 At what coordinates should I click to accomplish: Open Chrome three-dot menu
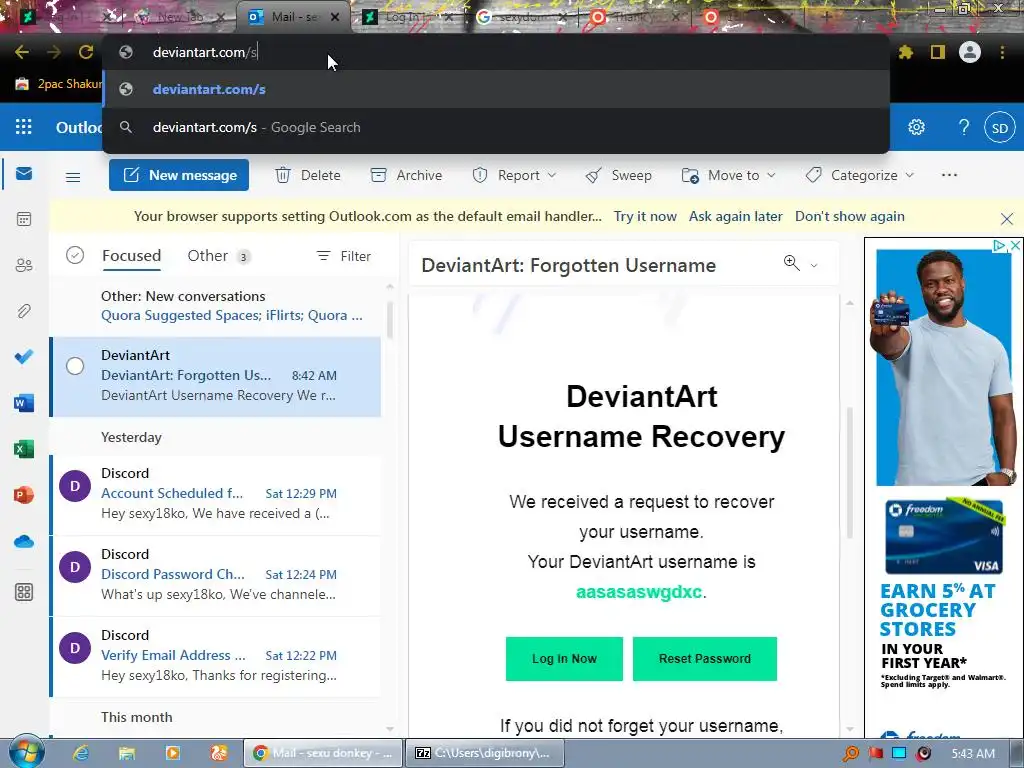1002,52
